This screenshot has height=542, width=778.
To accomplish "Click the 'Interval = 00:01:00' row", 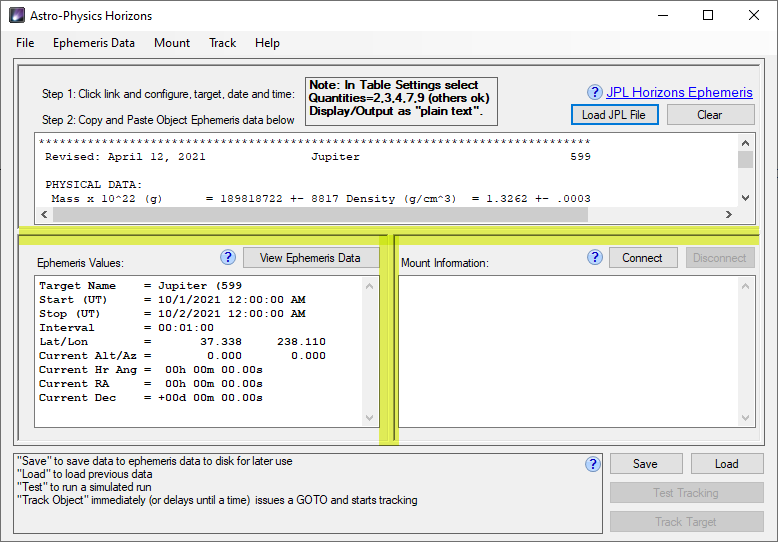I will [127, 328].
